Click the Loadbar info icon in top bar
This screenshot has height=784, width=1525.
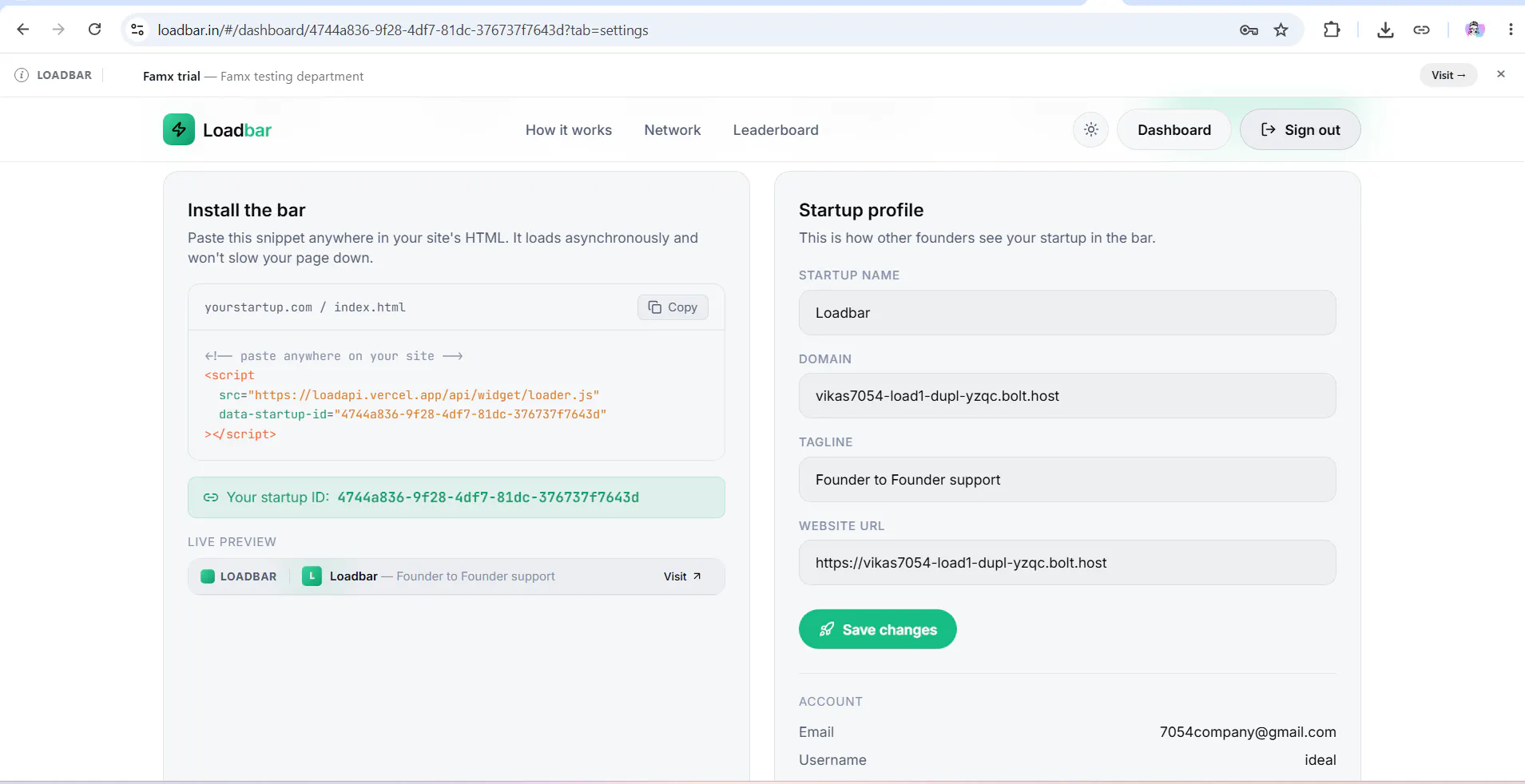click(x=22, y=75)
